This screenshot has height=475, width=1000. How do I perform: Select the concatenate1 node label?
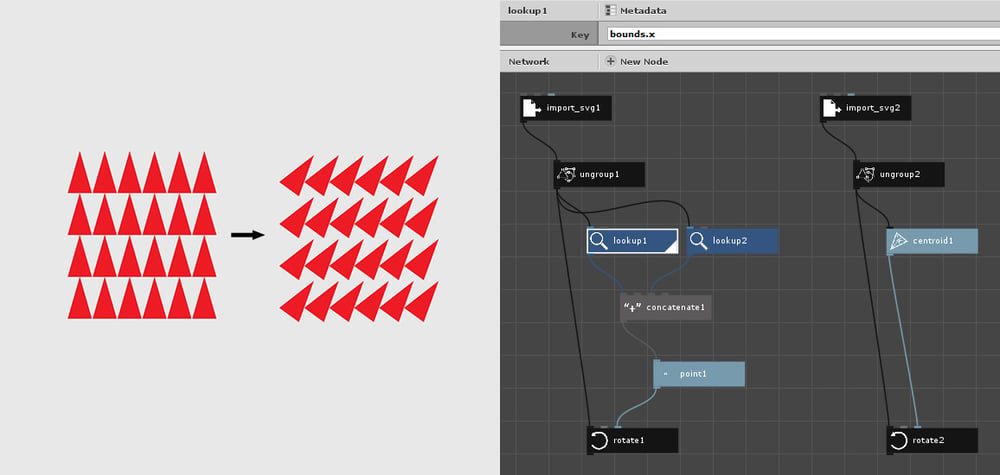pyautogui.click(x=675, y=307)
